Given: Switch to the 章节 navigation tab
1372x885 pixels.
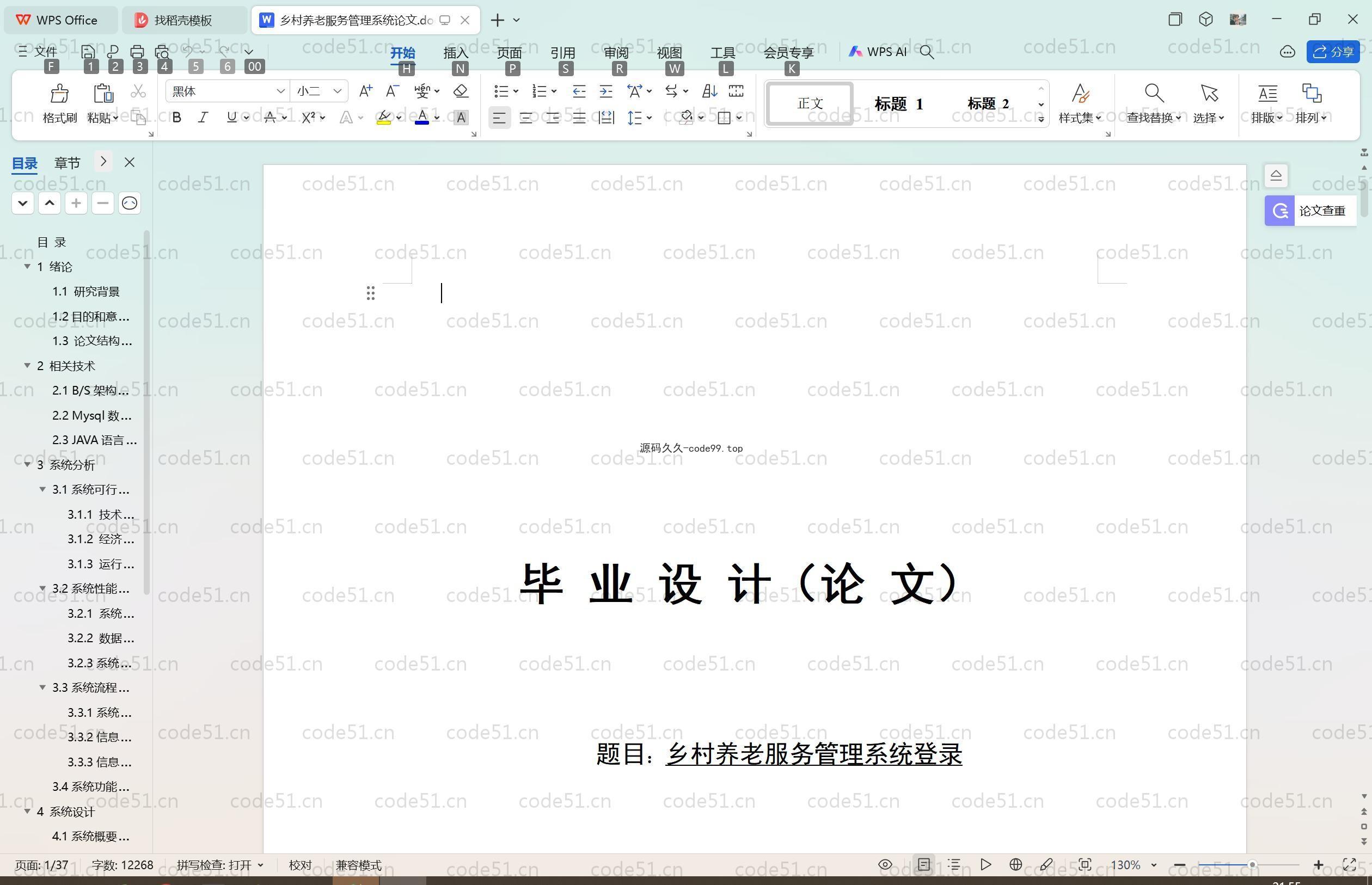Looking at the screenshot, I should pyautogui.click(x=68, y=163).
